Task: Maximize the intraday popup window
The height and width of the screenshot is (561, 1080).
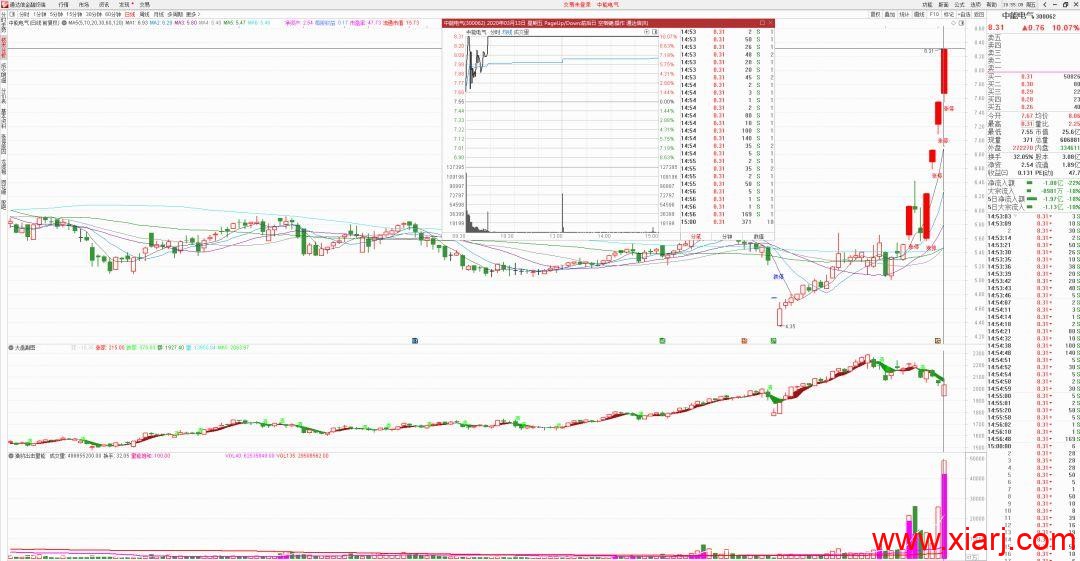Action: [762, 23]
